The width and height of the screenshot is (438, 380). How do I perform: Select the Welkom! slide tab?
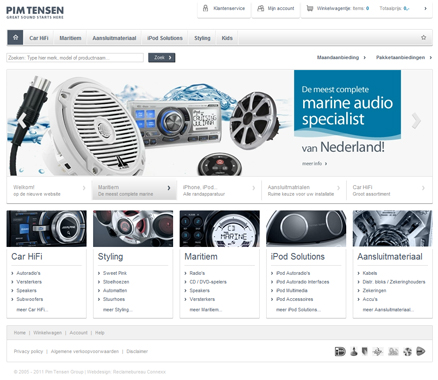coord(49,190)
